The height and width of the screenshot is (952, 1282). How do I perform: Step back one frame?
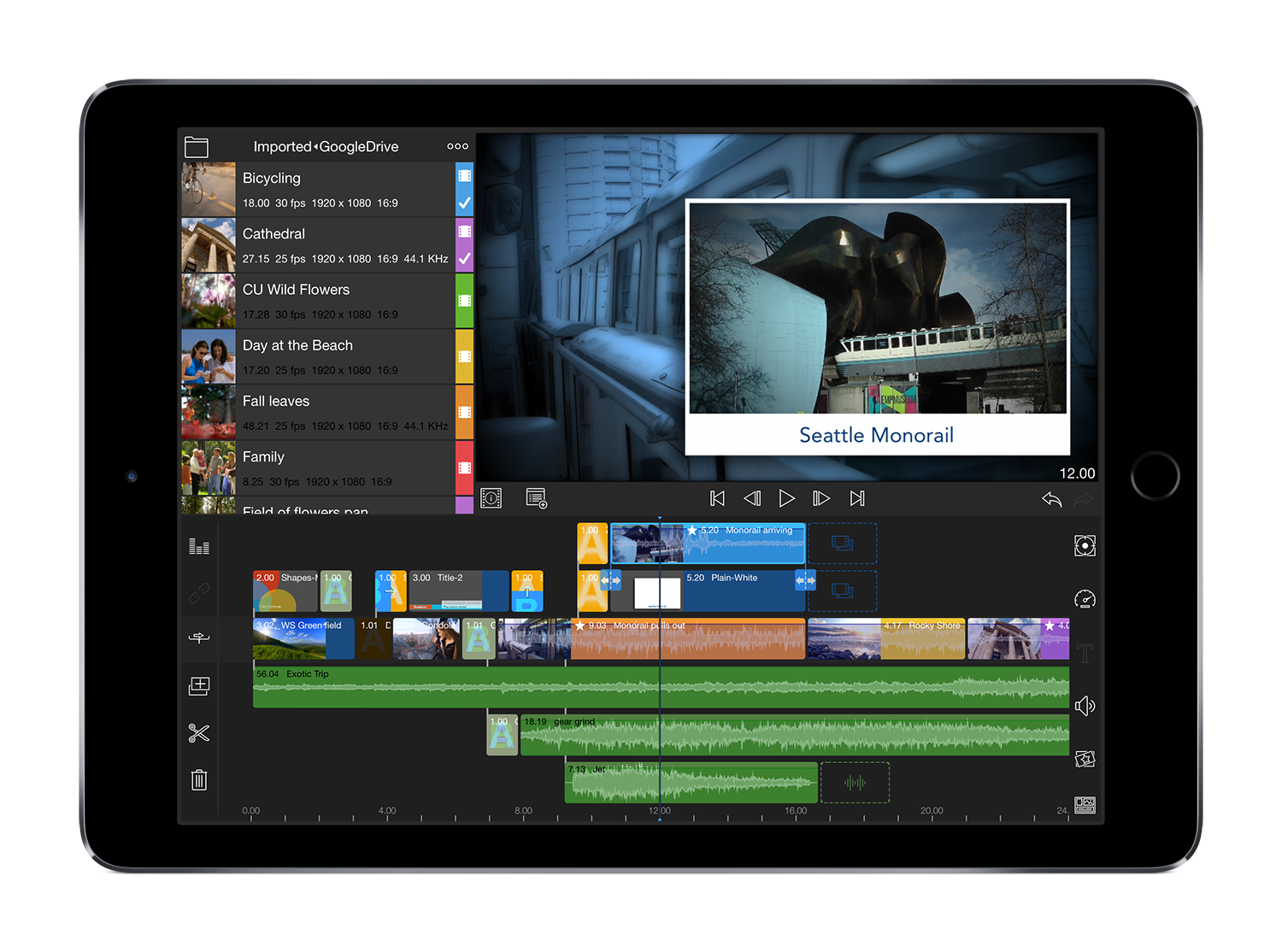[752, 498]
